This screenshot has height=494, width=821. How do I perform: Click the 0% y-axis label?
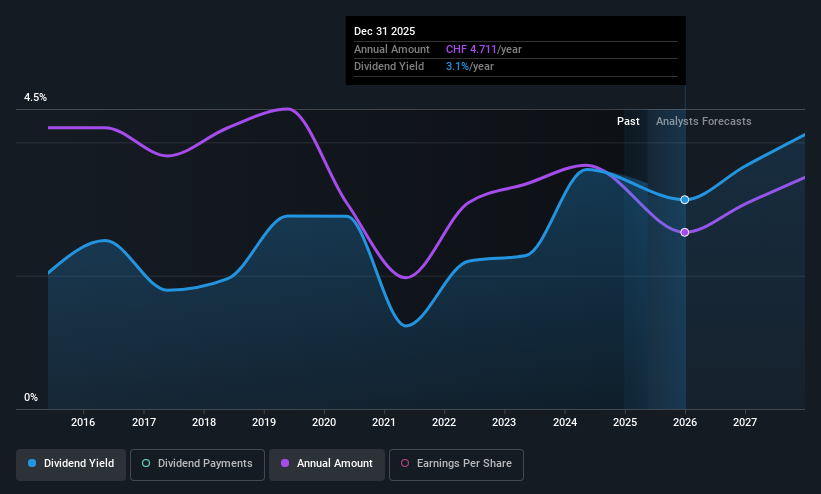coord(31,398)
